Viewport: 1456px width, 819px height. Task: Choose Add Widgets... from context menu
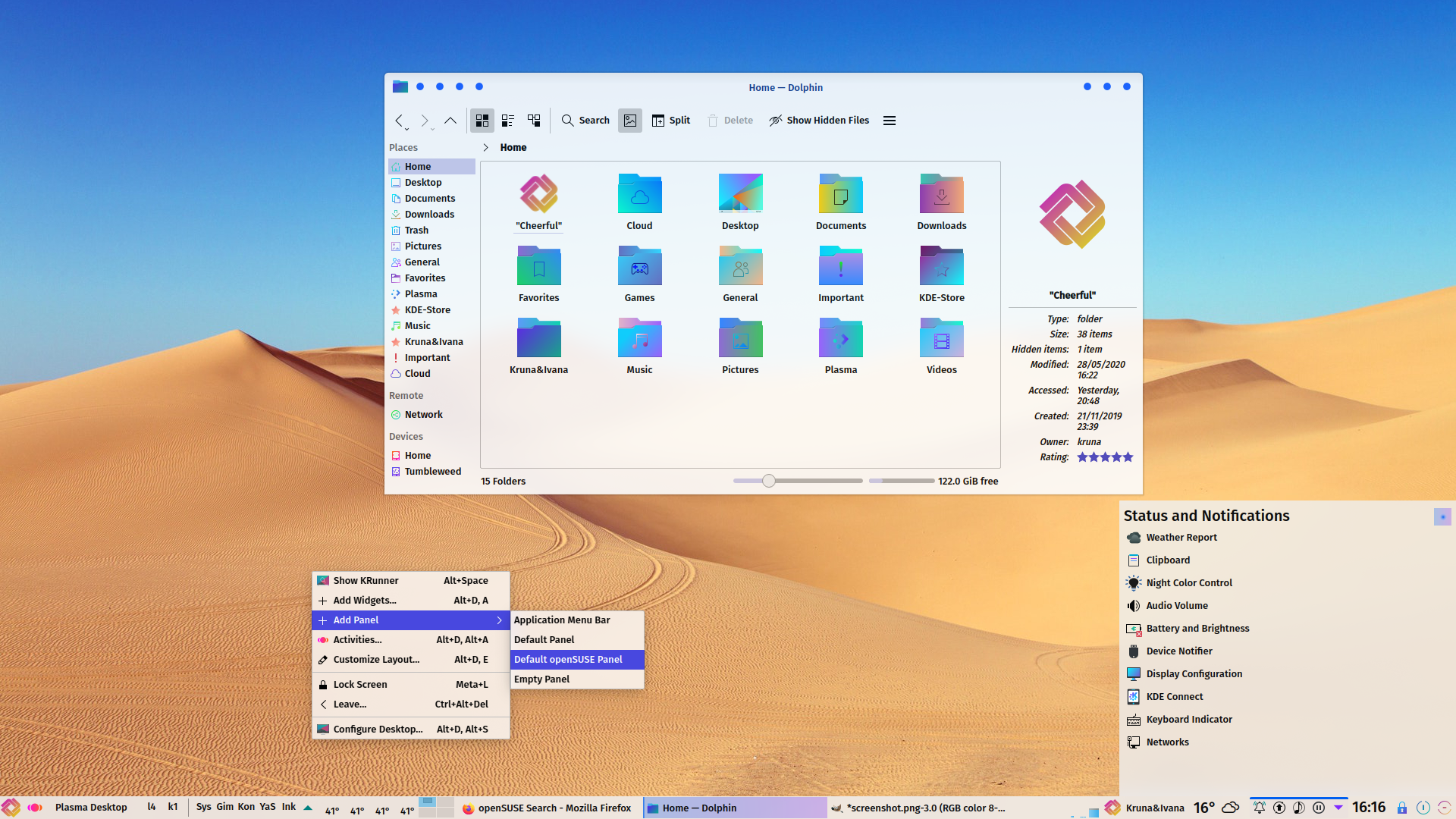coord(410,601)
